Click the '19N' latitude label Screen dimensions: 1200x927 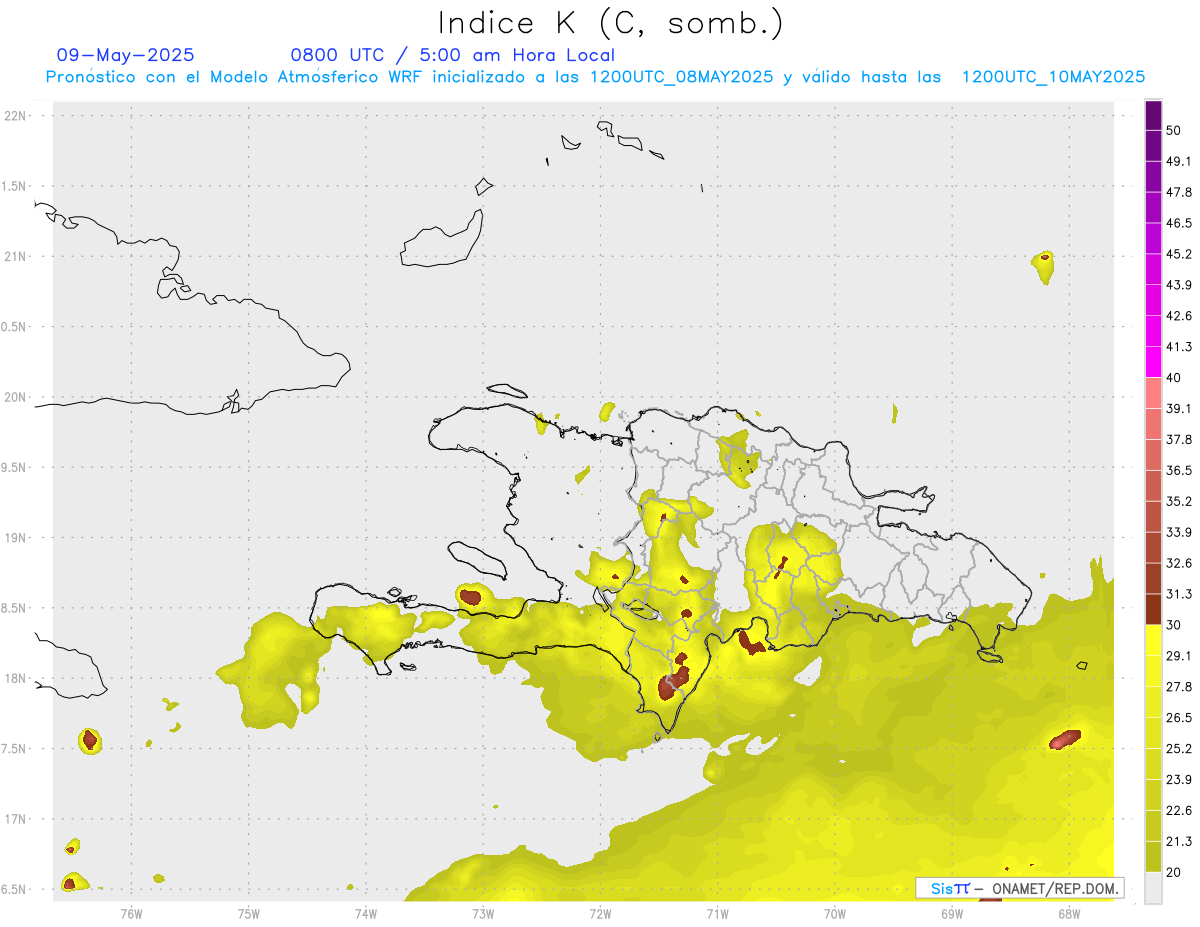[x=16, y=537]
